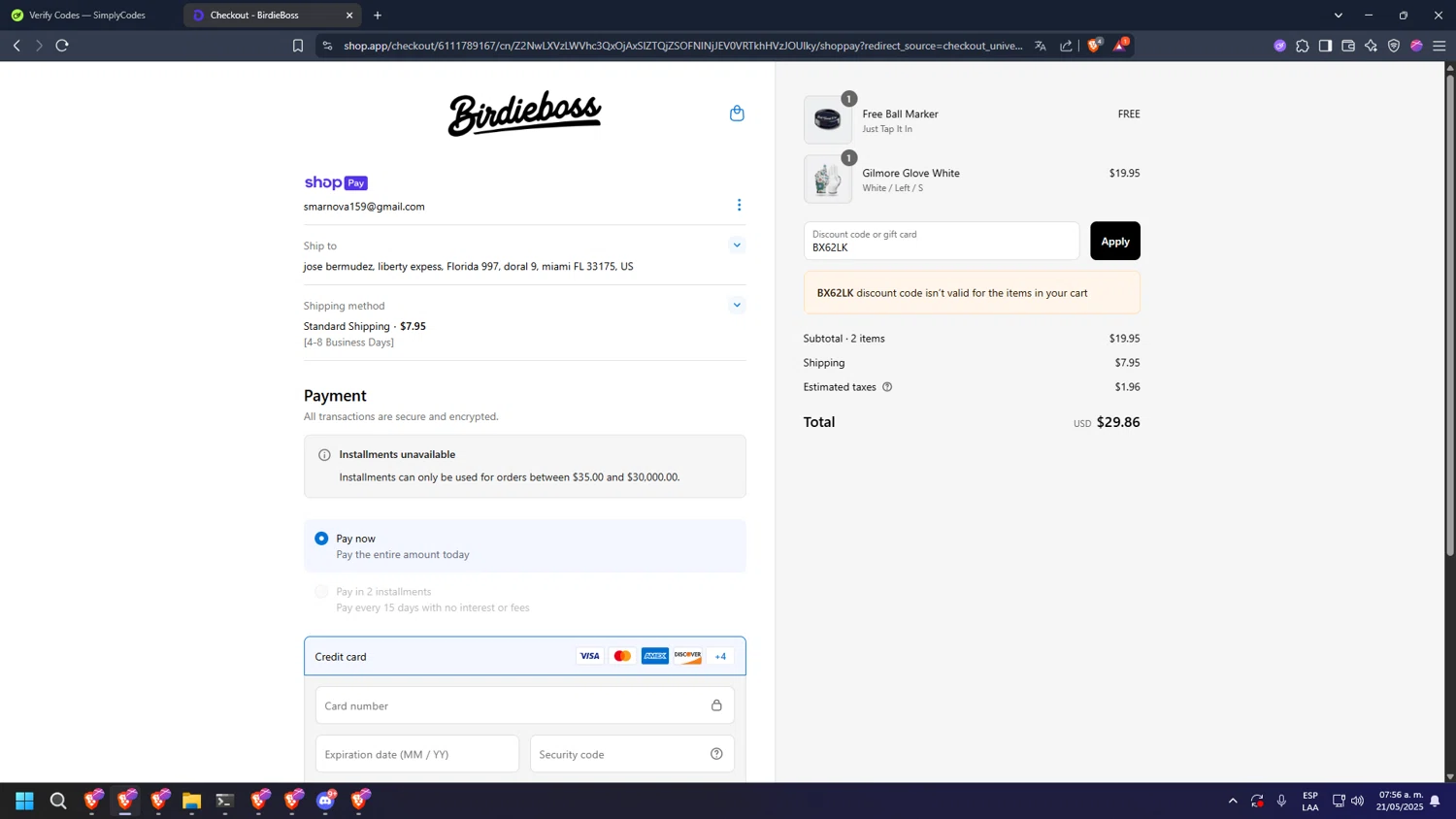Viewport: 1456px width, 819px height.
Task: Click the Discount code or gift card field
Action: 942,241
